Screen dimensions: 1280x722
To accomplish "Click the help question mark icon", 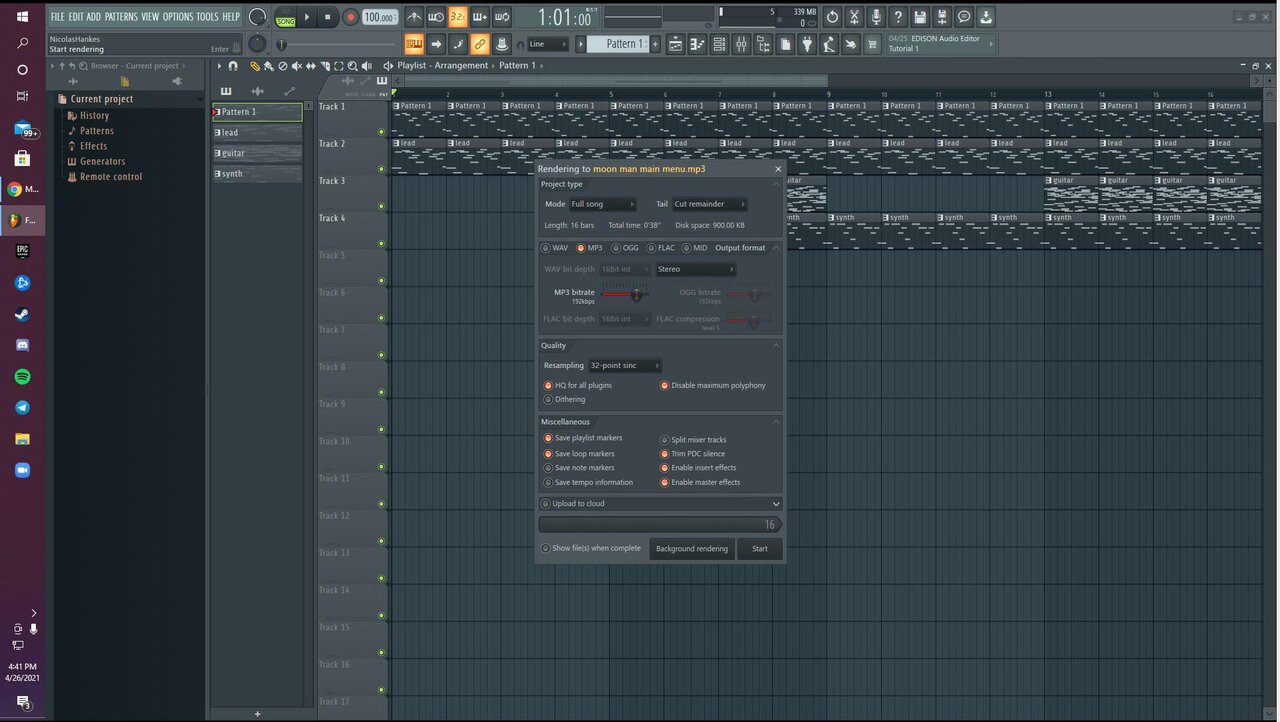I will (x=898, y=17).
